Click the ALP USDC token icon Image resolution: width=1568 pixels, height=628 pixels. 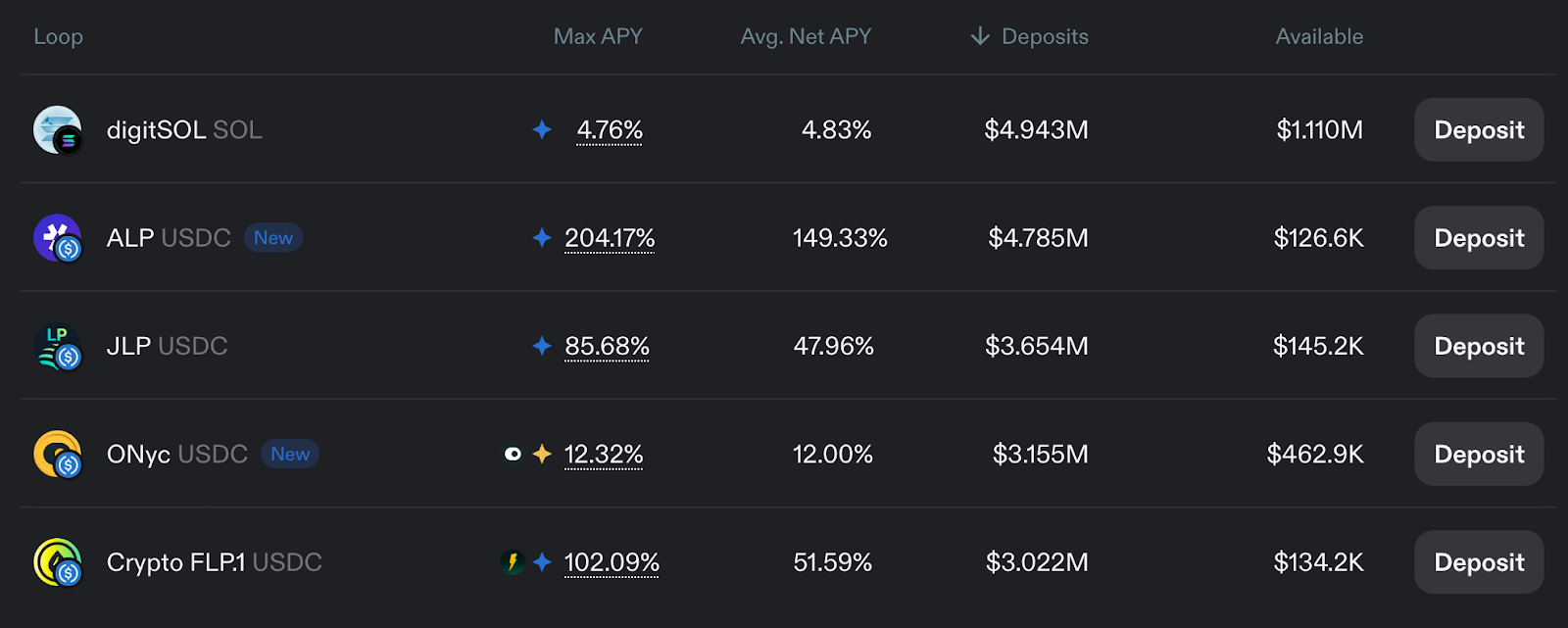[58, 238]
